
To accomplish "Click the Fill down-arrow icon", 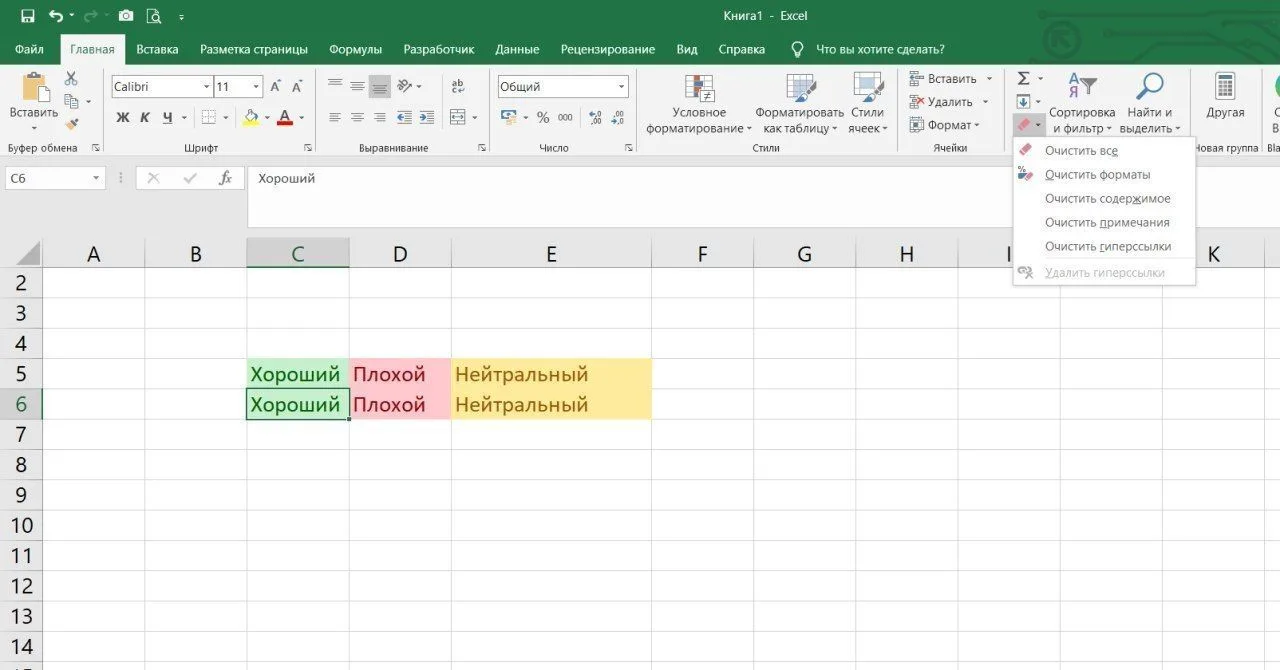I will [x=1023, y=102].
